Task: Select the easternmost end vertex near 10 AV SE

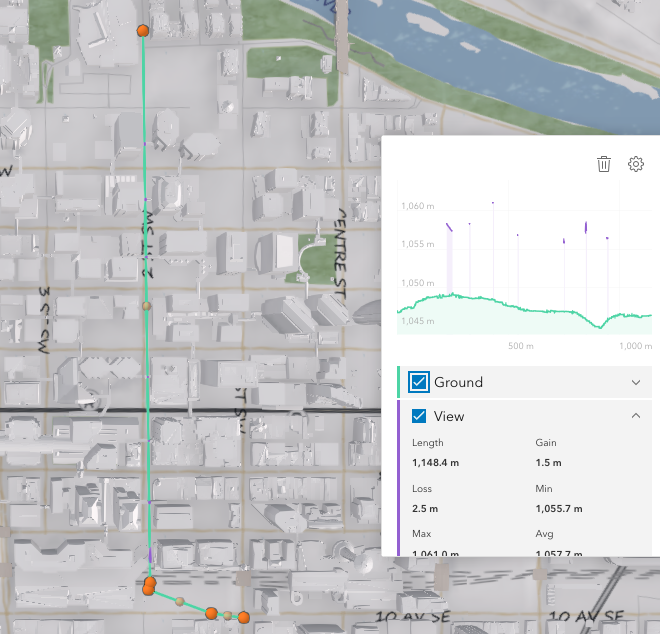Action: [243, 618]
